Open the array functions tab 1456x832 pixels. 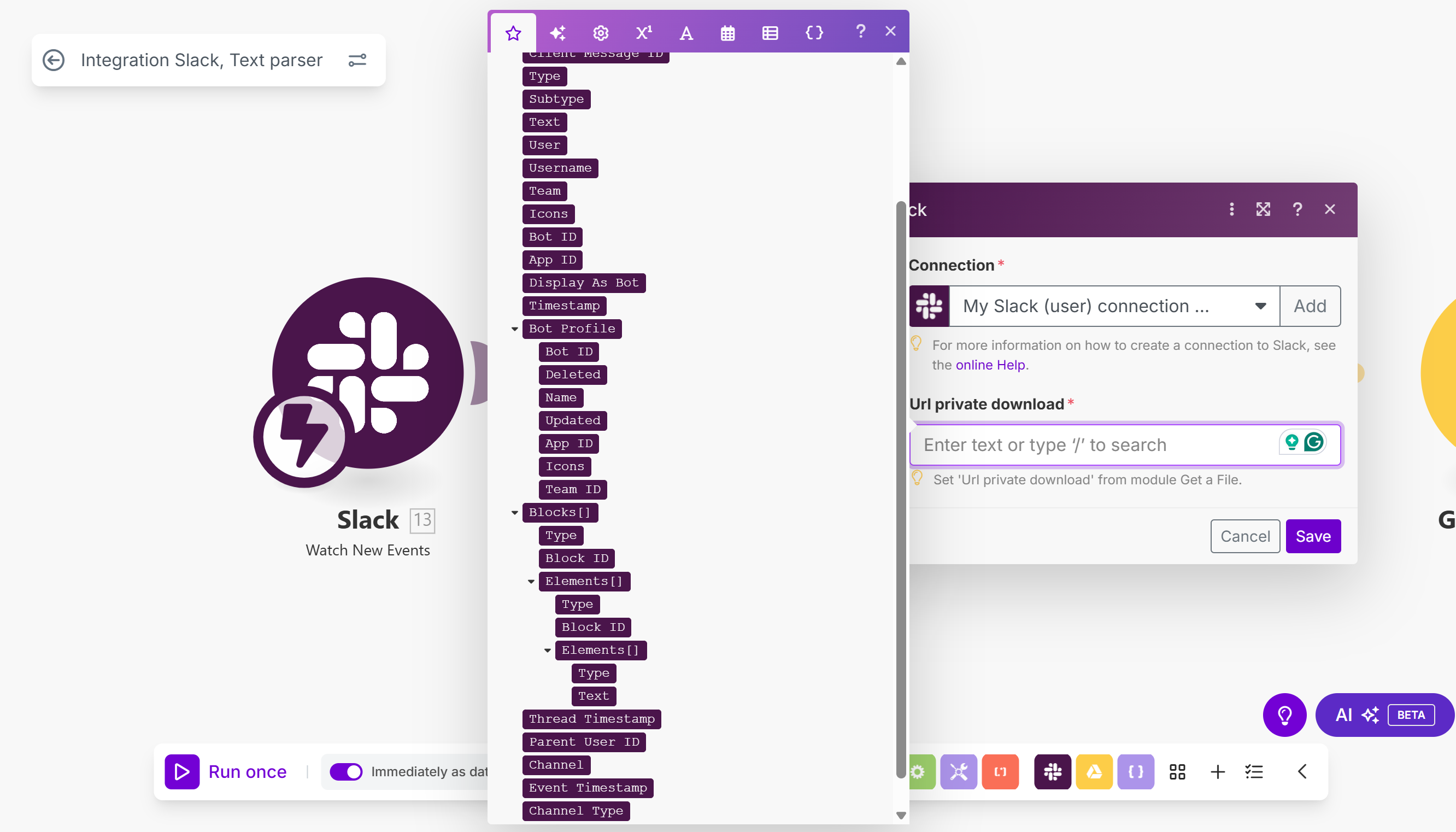(x=770, y=33)
